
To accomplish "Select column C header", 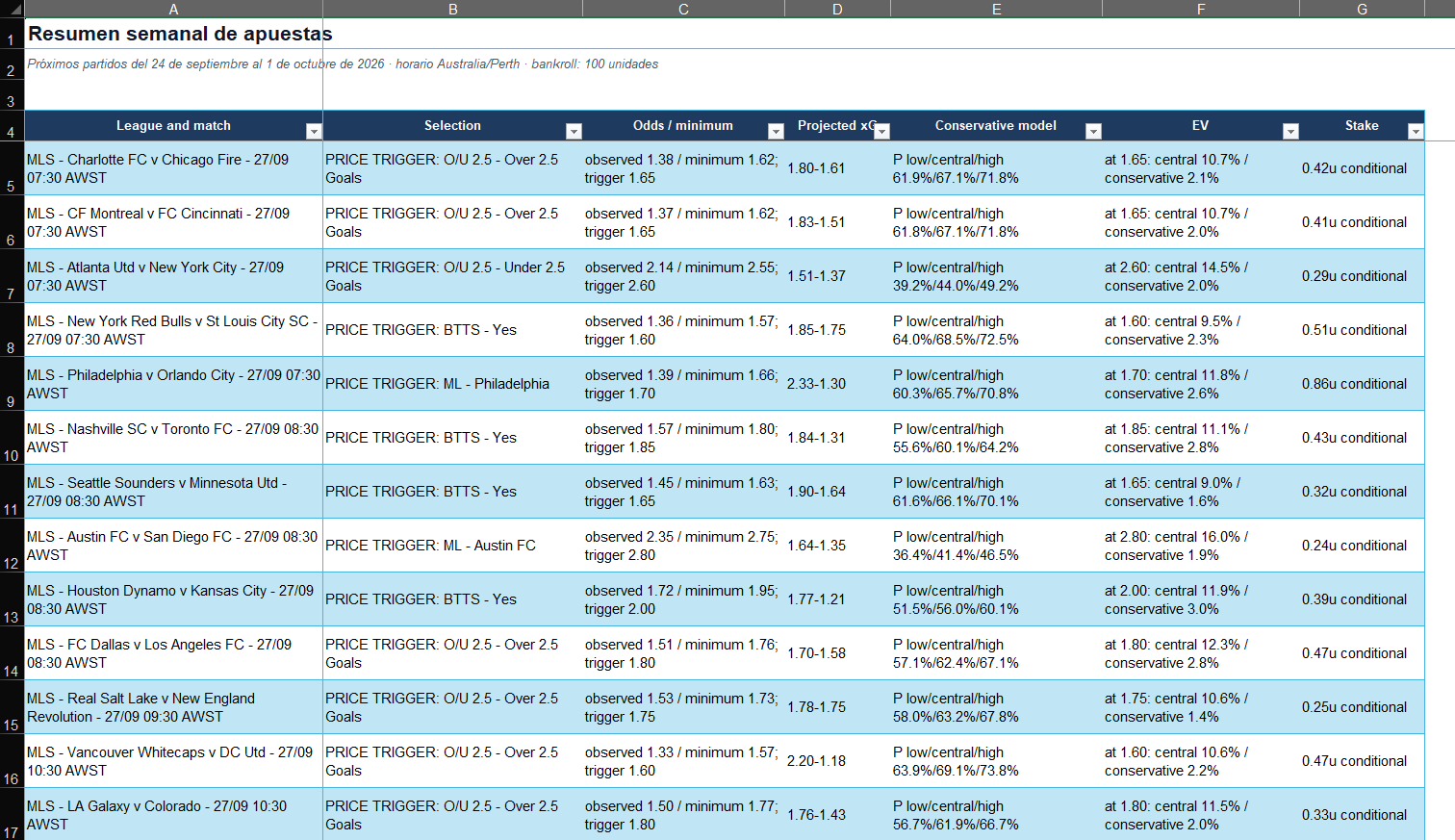I will [684, 9].
